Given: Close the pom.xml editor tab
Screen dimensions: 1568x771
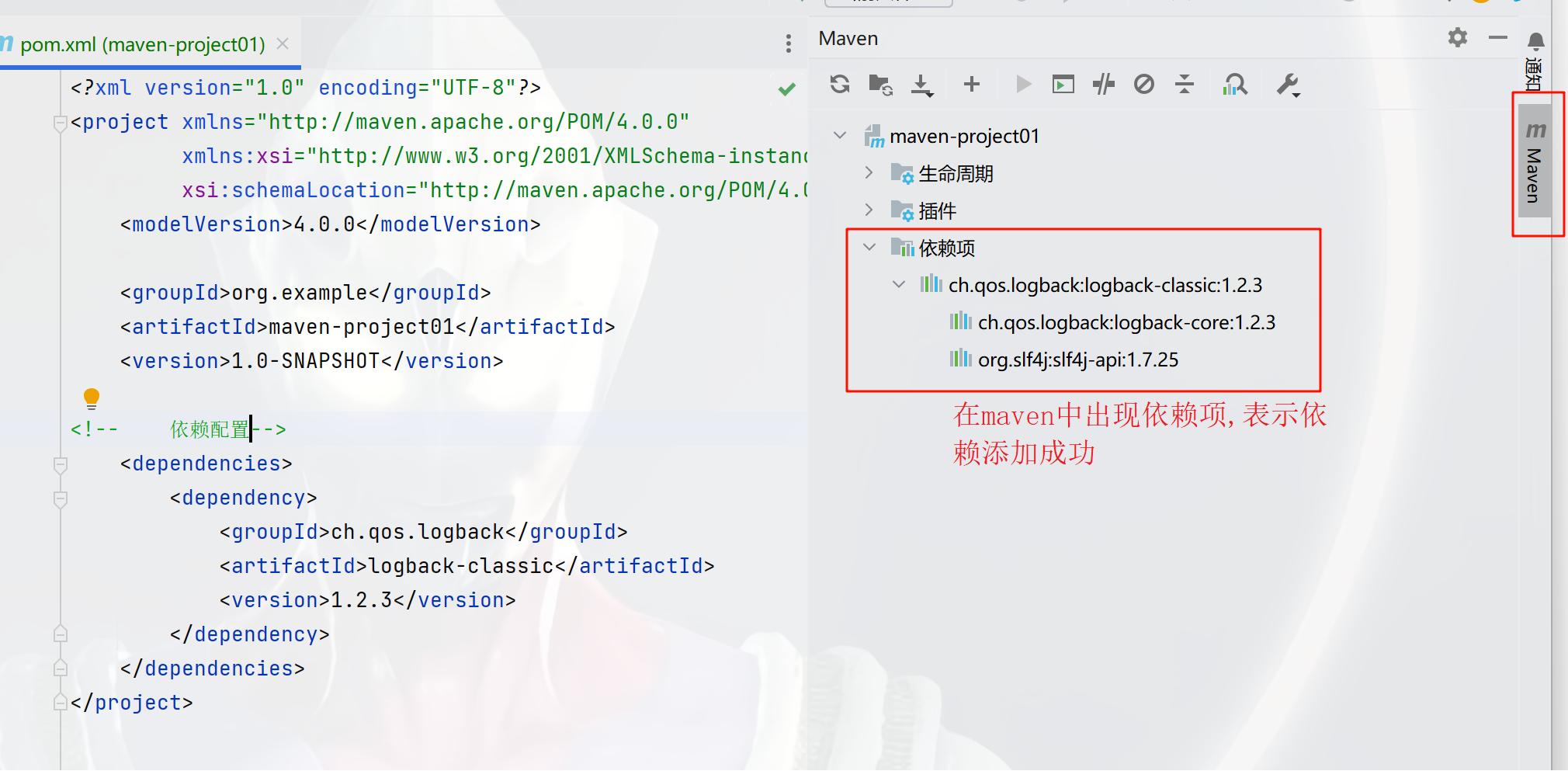Looking at the screenshot, I should coord(281,44).
